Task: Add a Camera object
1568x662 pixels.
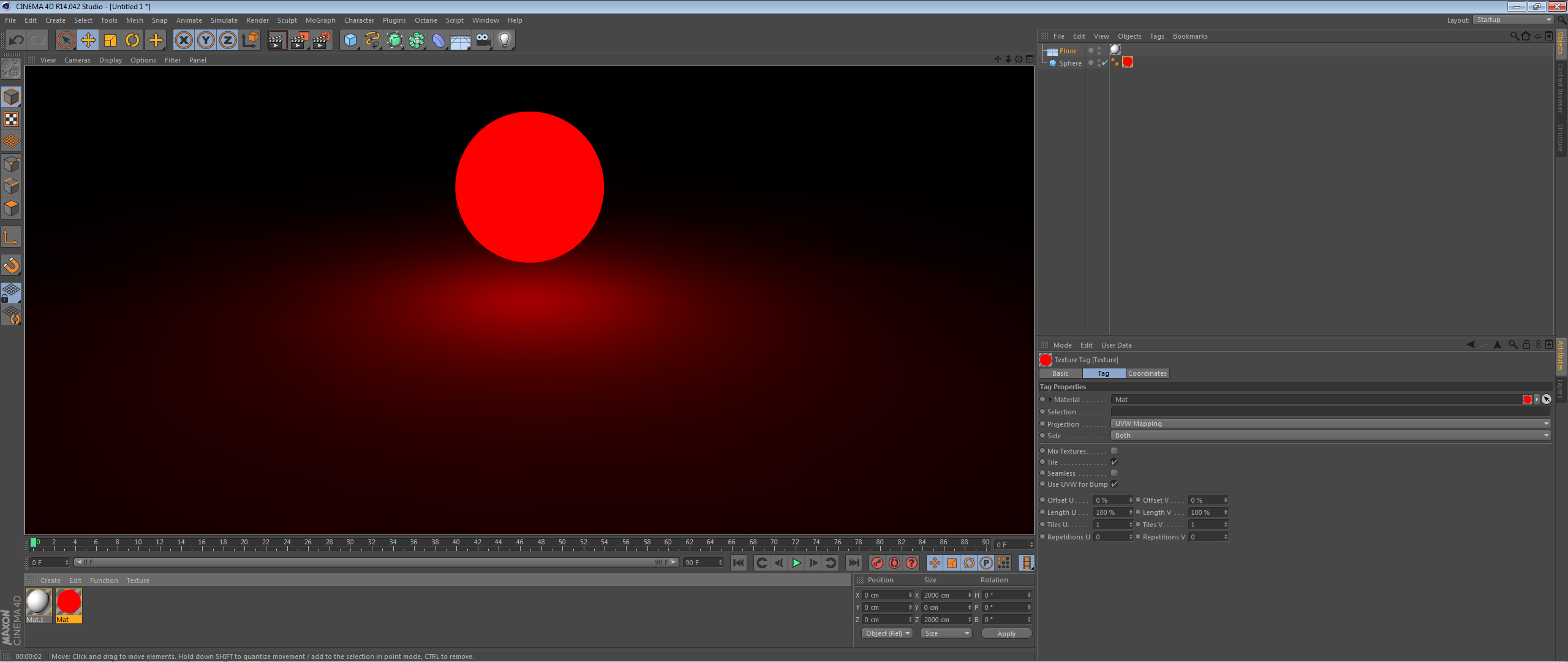Action: [x=483, y=40]
